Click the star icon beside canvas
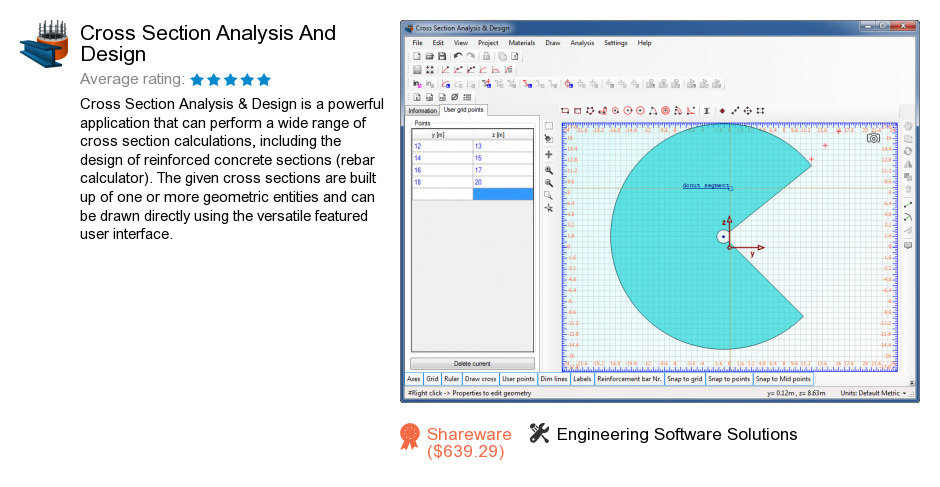Image resolution: width=940 pixels, height=487 pixels. point(549,208)
